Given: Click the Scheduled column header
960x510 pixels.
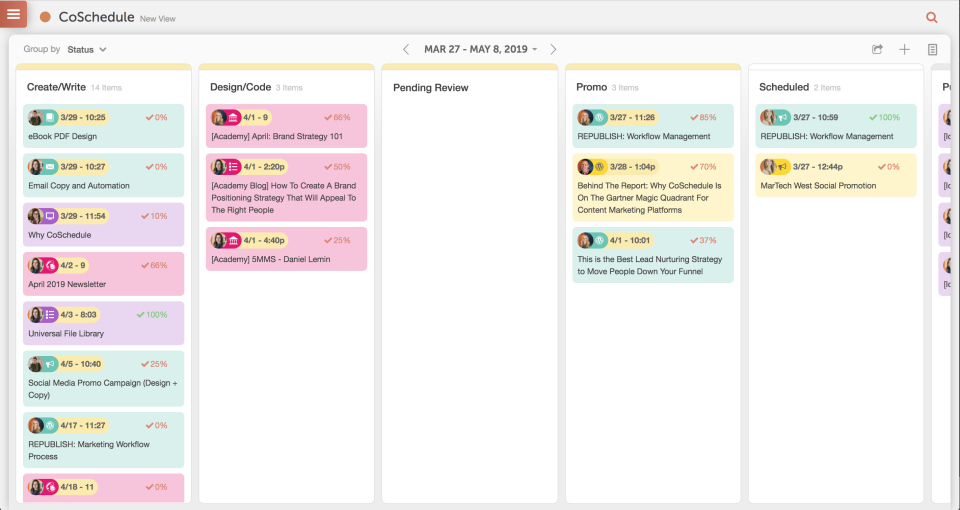Looking at the screenshot, I should 784,88.
